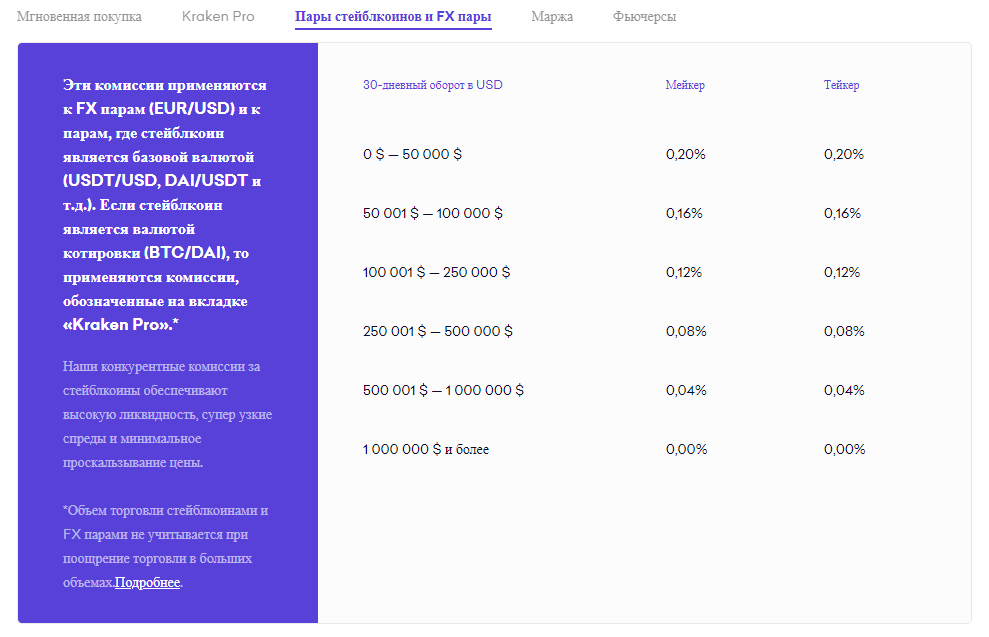Viewport: 989px width, 637px height.
Task: Open the Мгновенная покупка tab
Action: click(79, 16)
